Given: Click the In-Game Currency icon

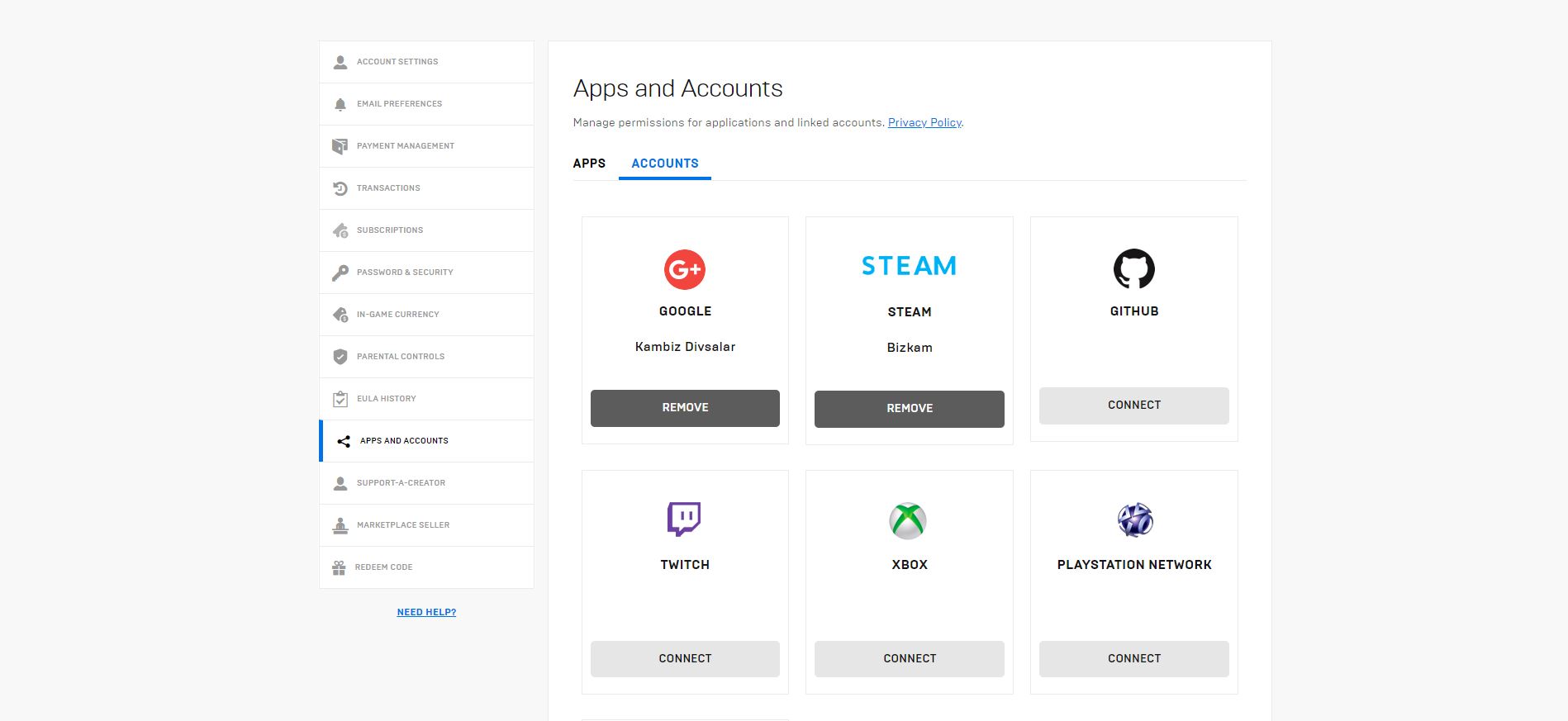Looking at the screenshot, I should [340, 315].
